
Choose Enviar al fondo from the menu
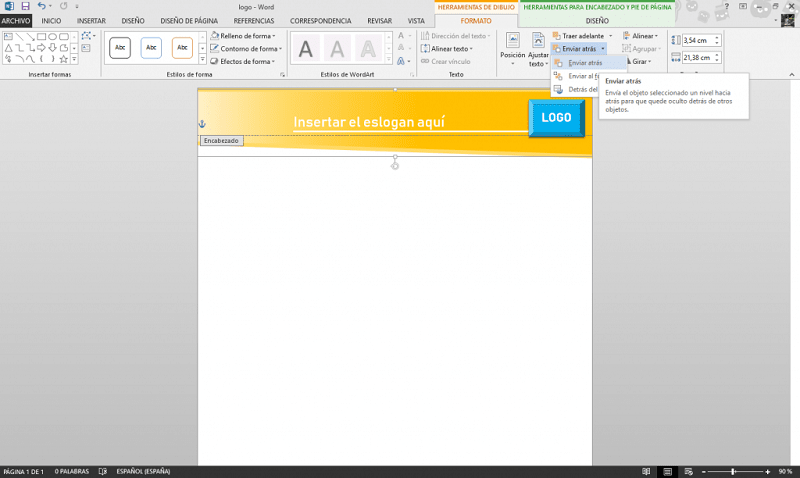point(575,76)
